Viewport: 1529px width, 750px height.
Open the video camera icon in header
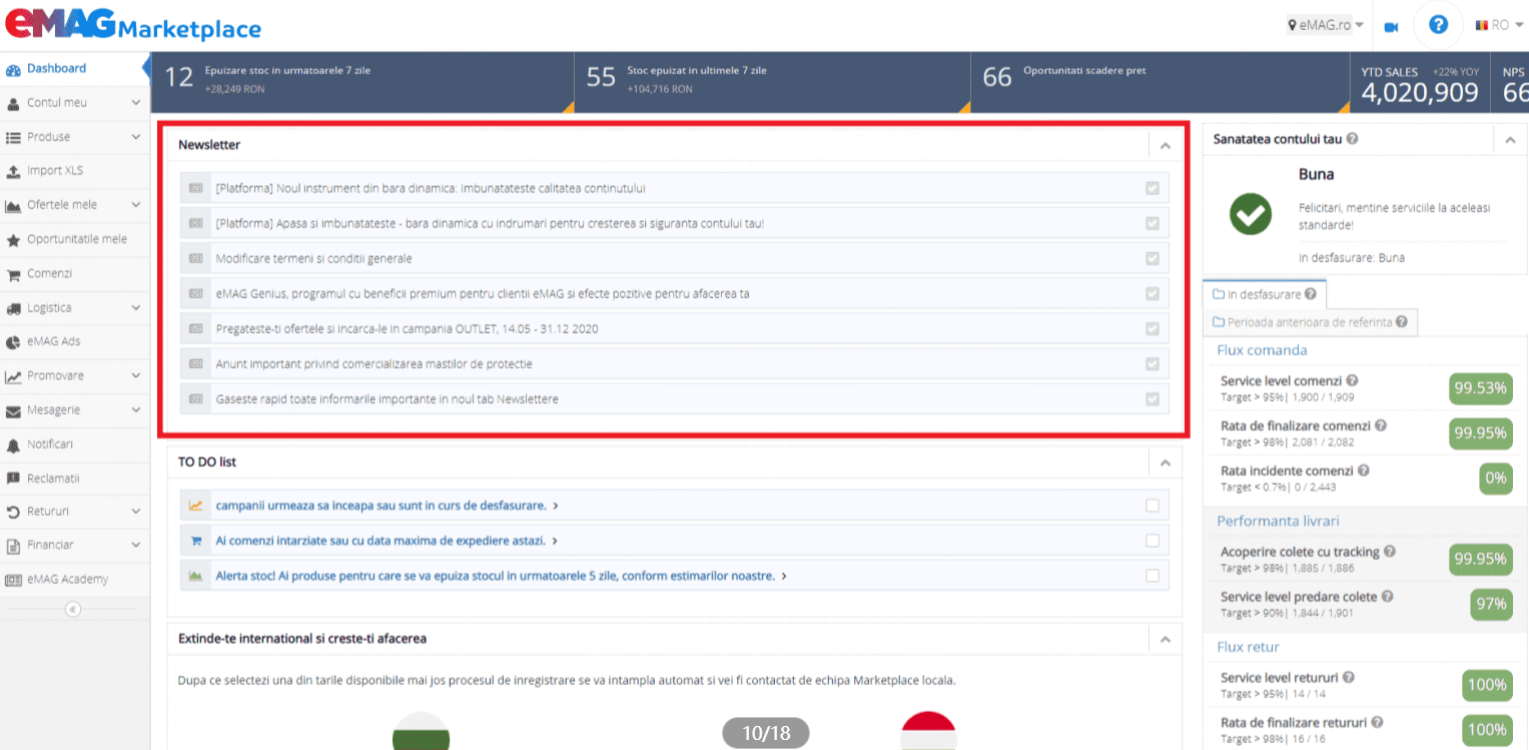(1391, 27)
